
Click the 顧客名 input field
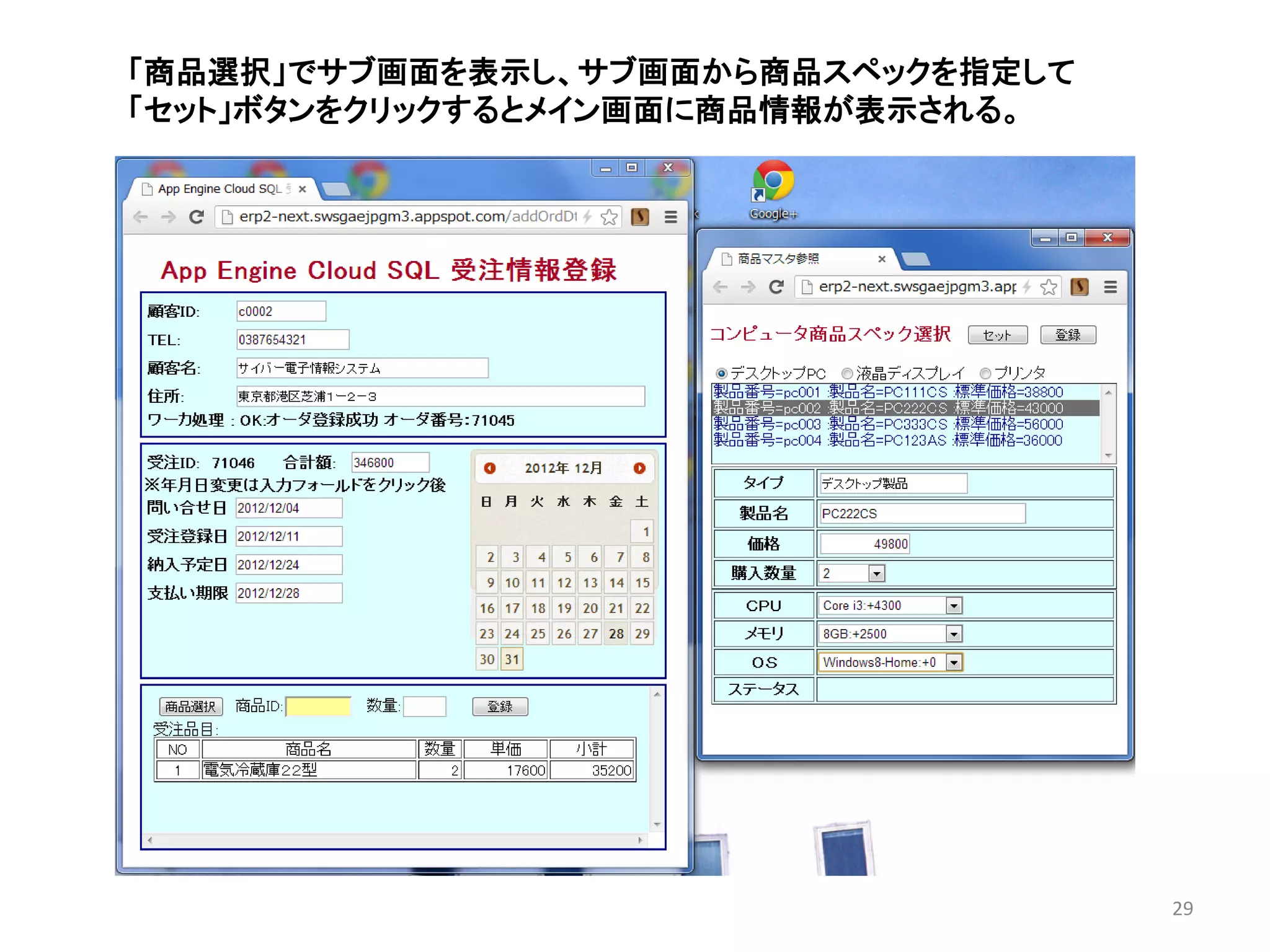point(362,368)
